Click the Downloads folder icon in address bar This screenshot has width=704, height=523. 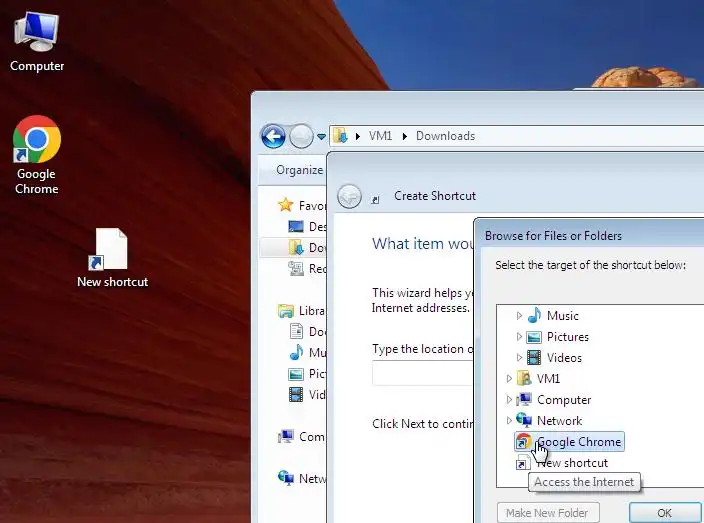(x=341, y=136)
